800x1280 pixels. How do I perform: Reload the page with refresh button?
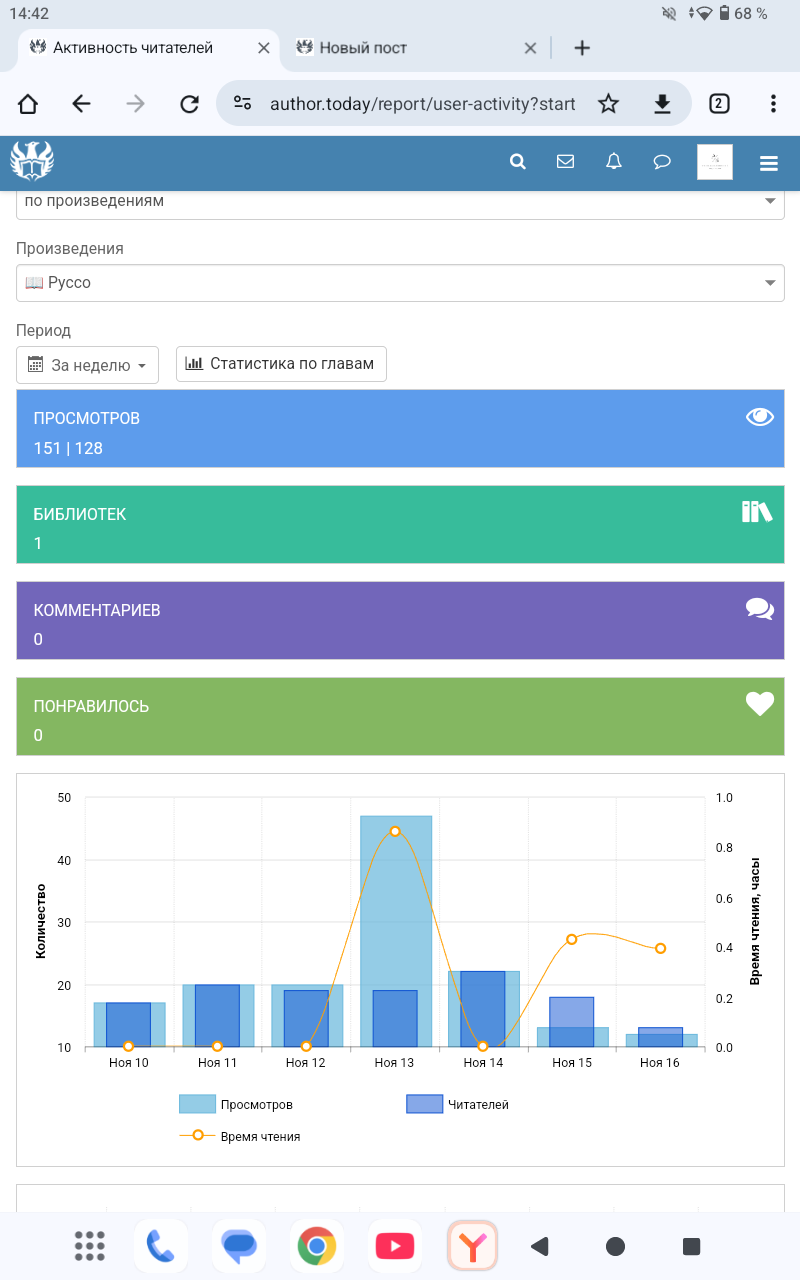[x=189, y=104]
